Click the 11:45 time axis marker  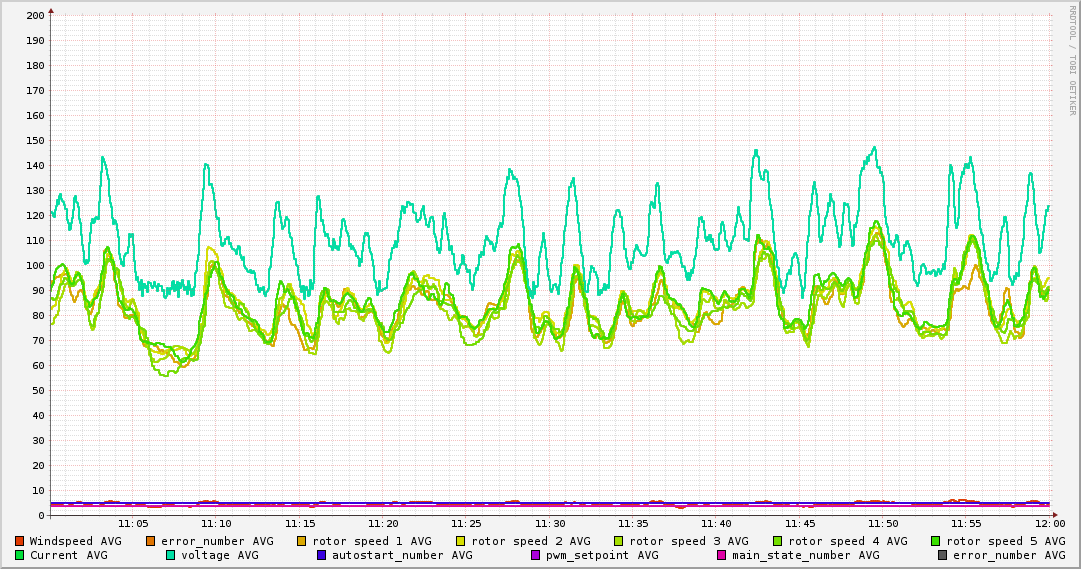(800, 523)
